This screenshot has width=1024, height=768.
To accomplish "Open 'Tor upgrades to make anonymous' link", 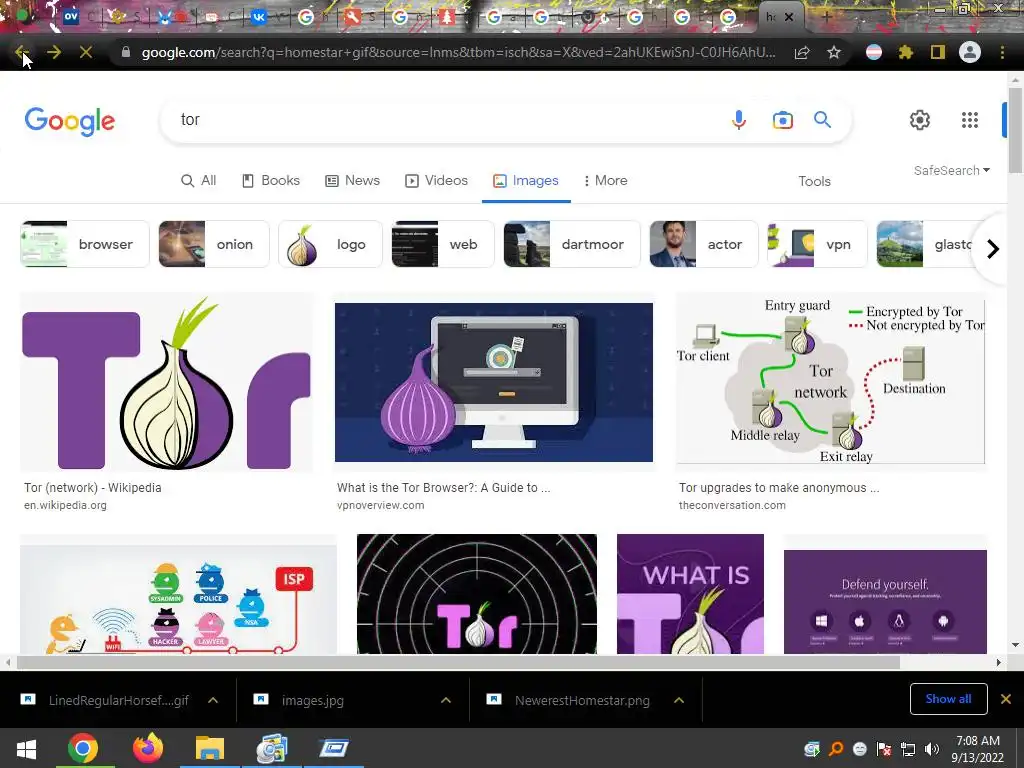I will 779,487.
